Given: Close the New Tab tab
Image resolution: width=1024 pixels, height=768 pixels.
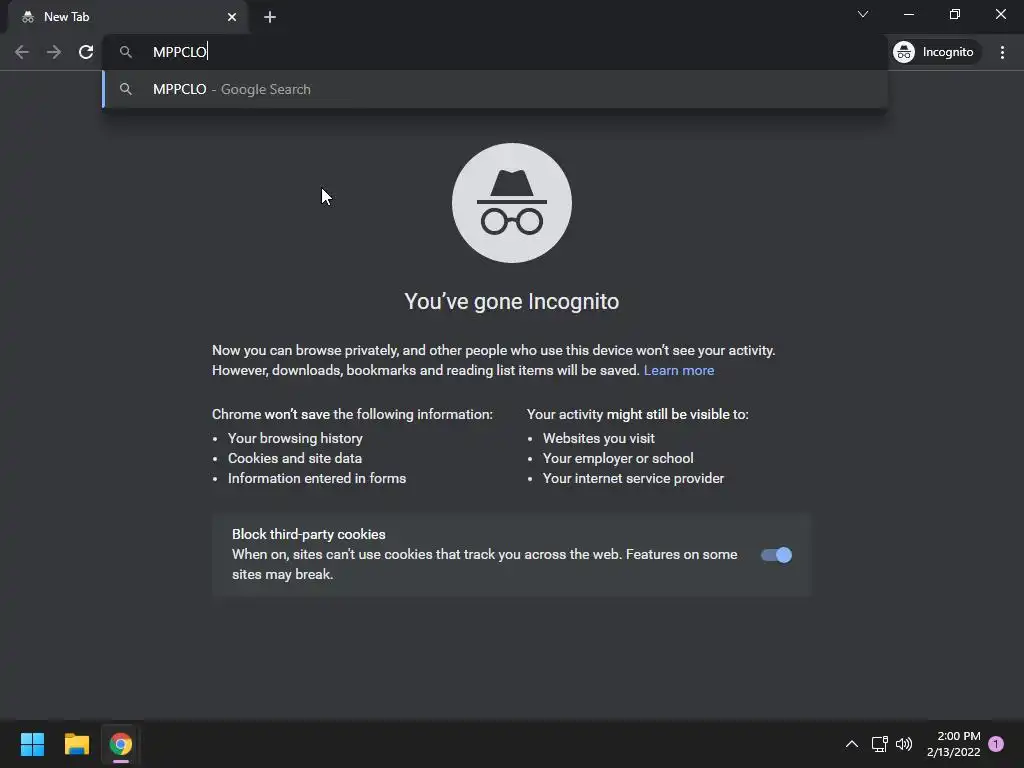Looking at the screenshot, I should pyautogui.click(x=232, y=18).
